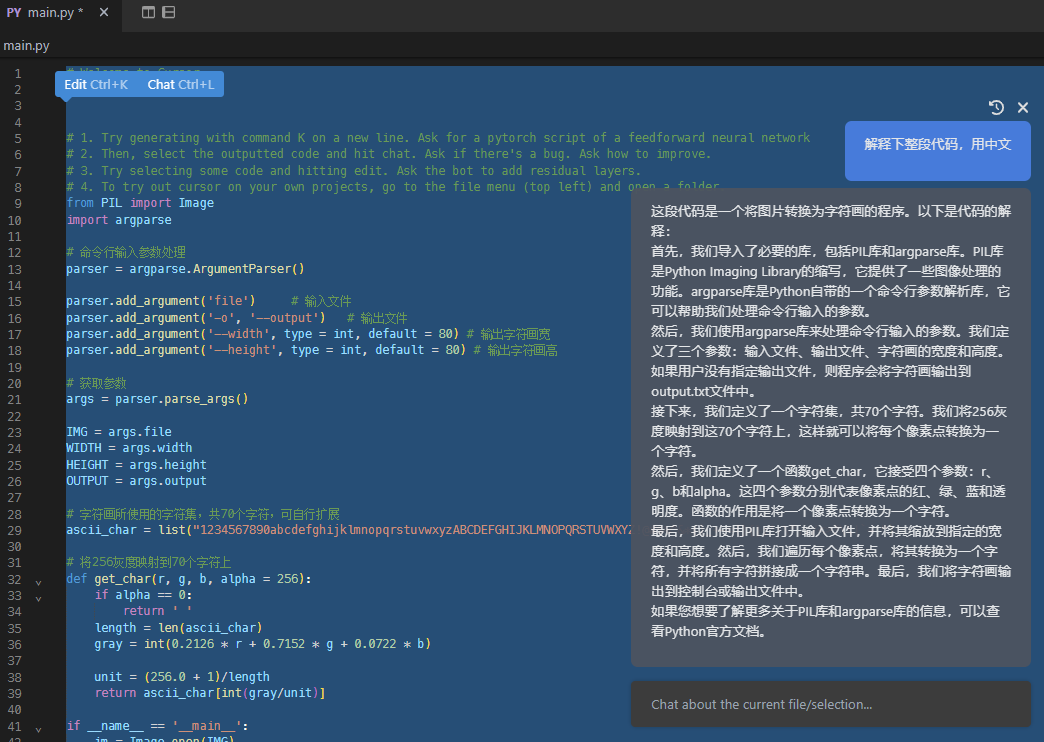Click 'return ascii_char[int(gray/unit)]' line
This screenshot has width=1044, height=742.
(x=210, y=693)
